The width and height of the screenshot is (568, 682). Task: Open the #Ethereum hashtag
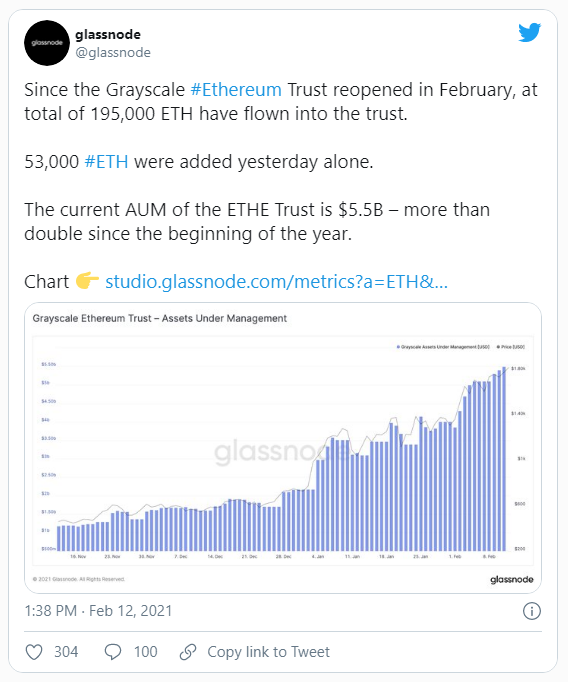(x=236, y=90)
